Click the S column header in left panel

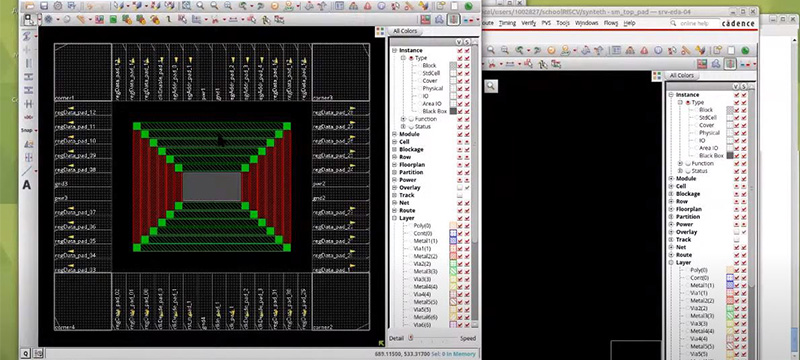(x=466, y=42)
